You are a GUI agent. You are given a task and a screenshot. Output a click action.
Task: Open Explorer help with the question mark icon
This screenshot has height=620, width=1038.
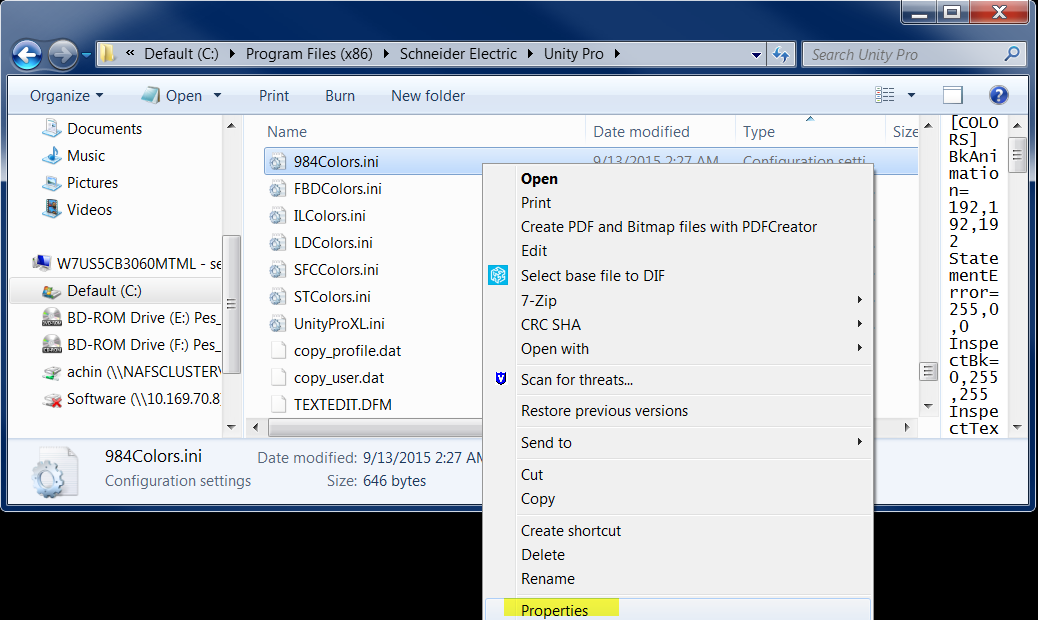(x=998, y=95)
